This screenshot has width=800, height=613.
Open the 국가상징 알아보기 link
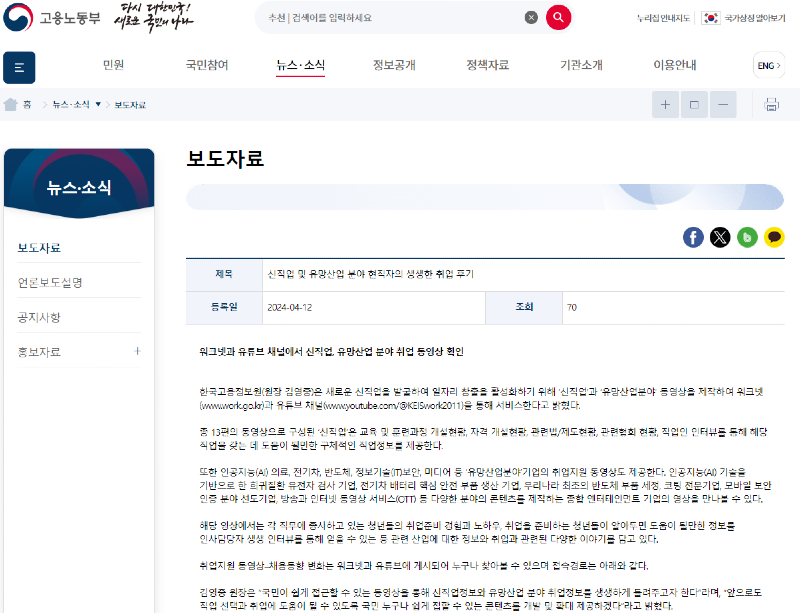pyautogui.click(x=755, y=18)
